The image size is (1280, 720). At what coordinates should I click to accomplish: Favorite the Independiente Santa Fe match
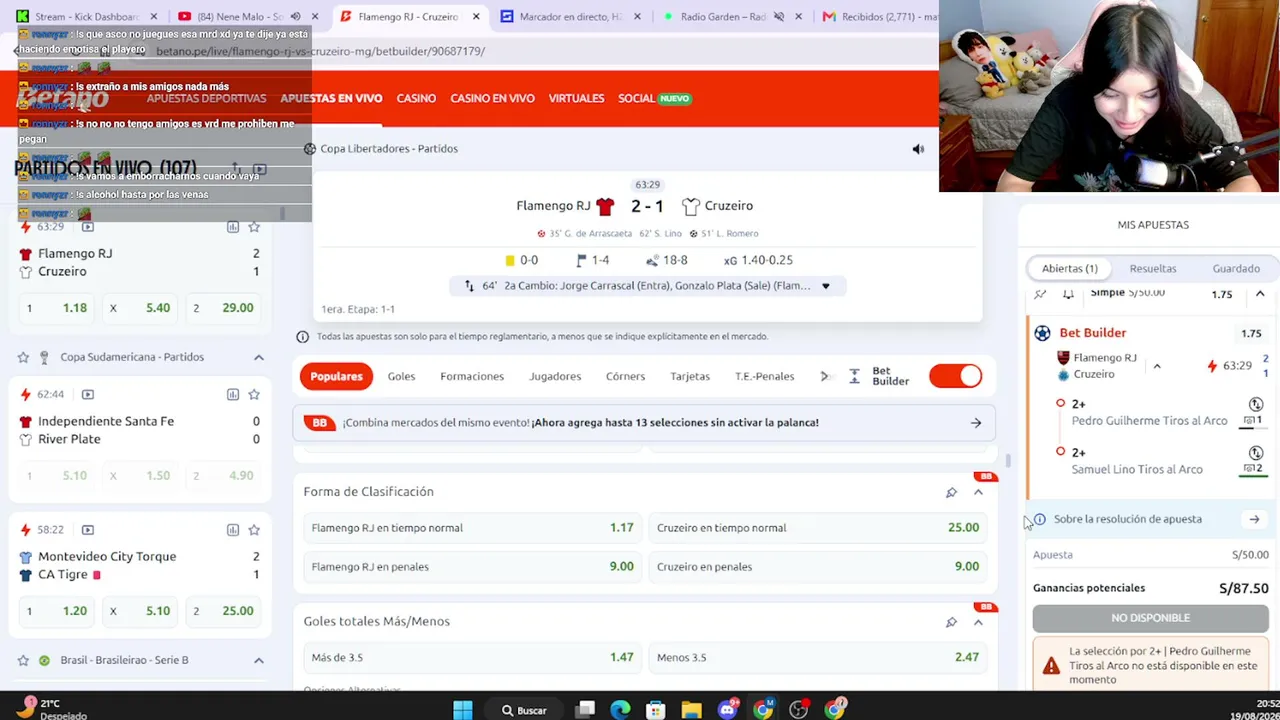point(254,394)
